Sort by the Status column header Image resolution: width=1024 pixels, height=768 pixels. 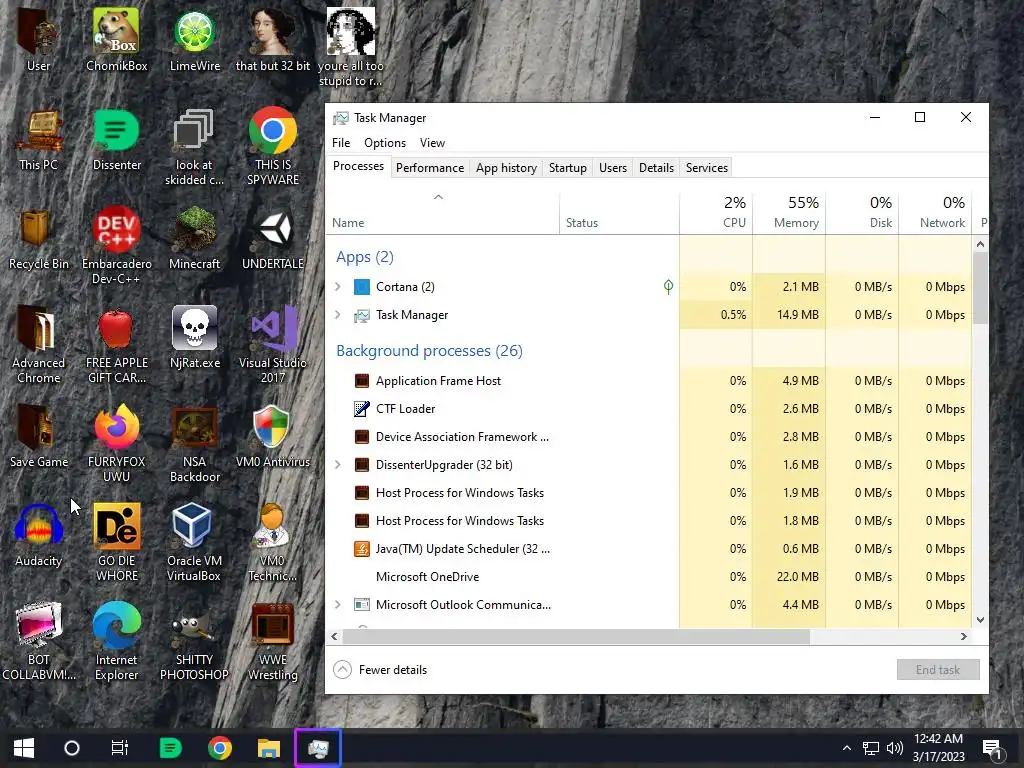619,214
